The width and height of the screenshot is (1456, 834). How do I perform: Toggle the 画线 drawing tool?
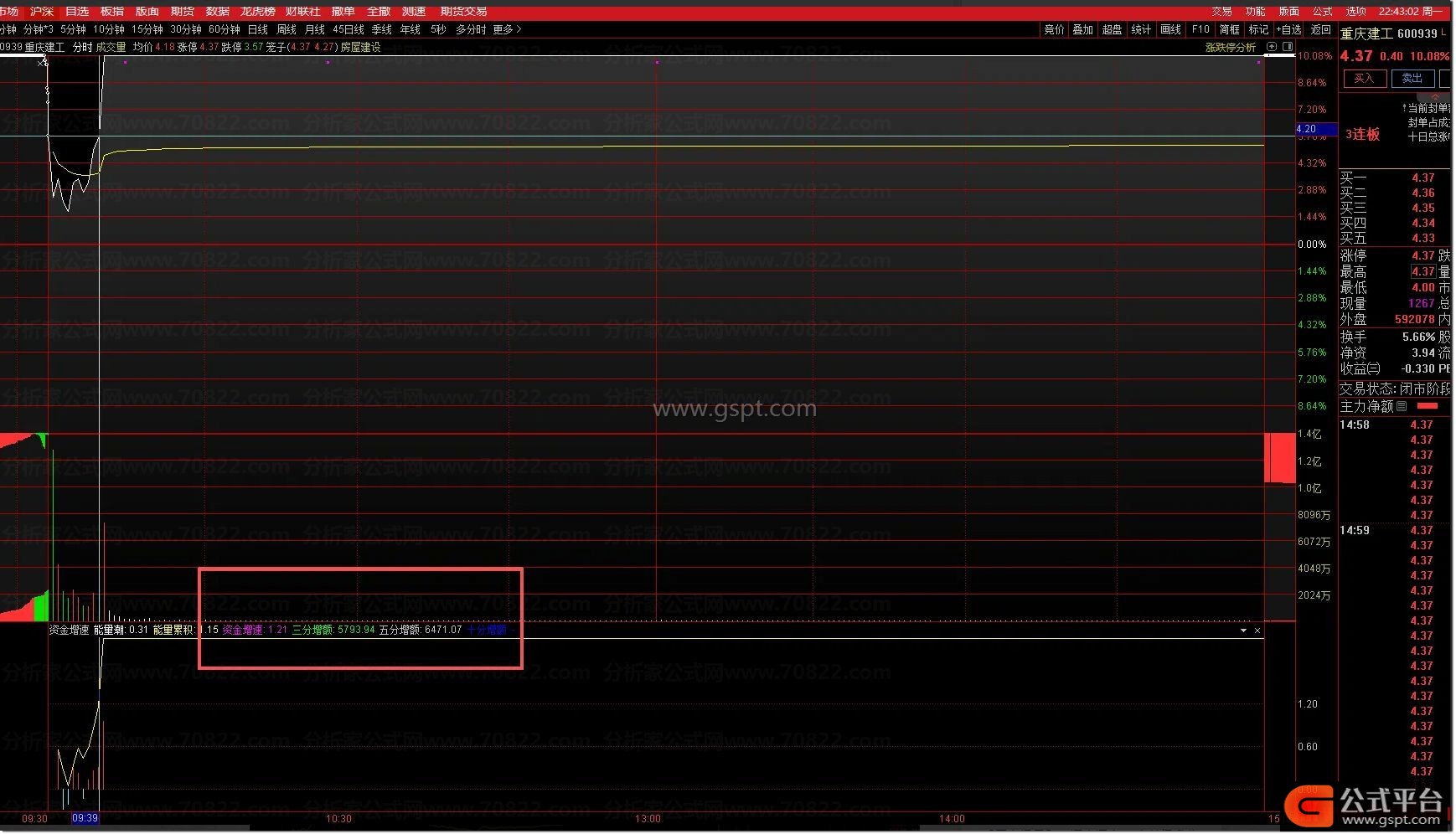tap(1170, 29)
